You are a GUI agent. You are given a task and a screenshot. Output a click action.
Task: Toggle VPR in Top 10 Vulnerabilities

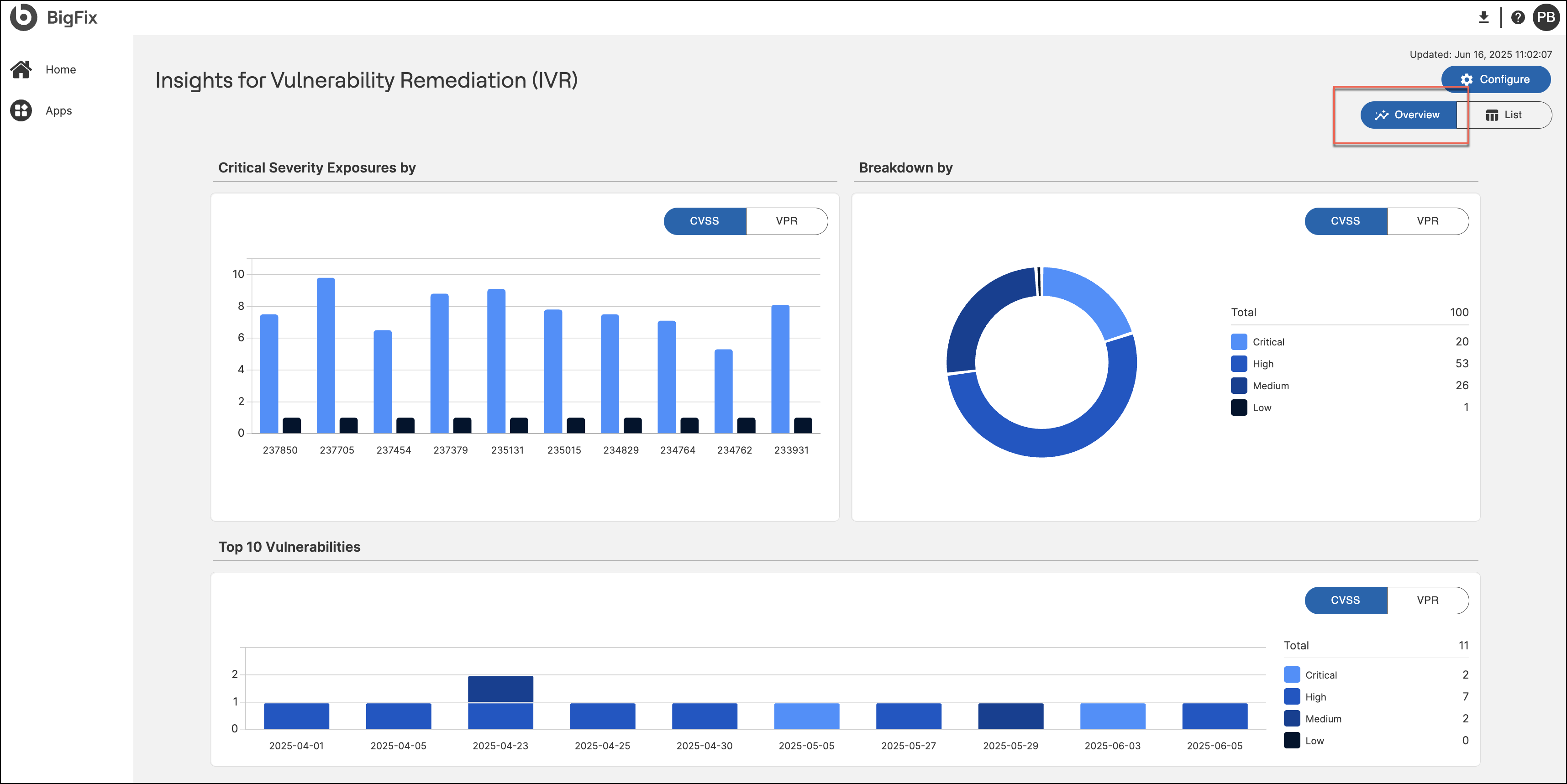pos(1427,601)
